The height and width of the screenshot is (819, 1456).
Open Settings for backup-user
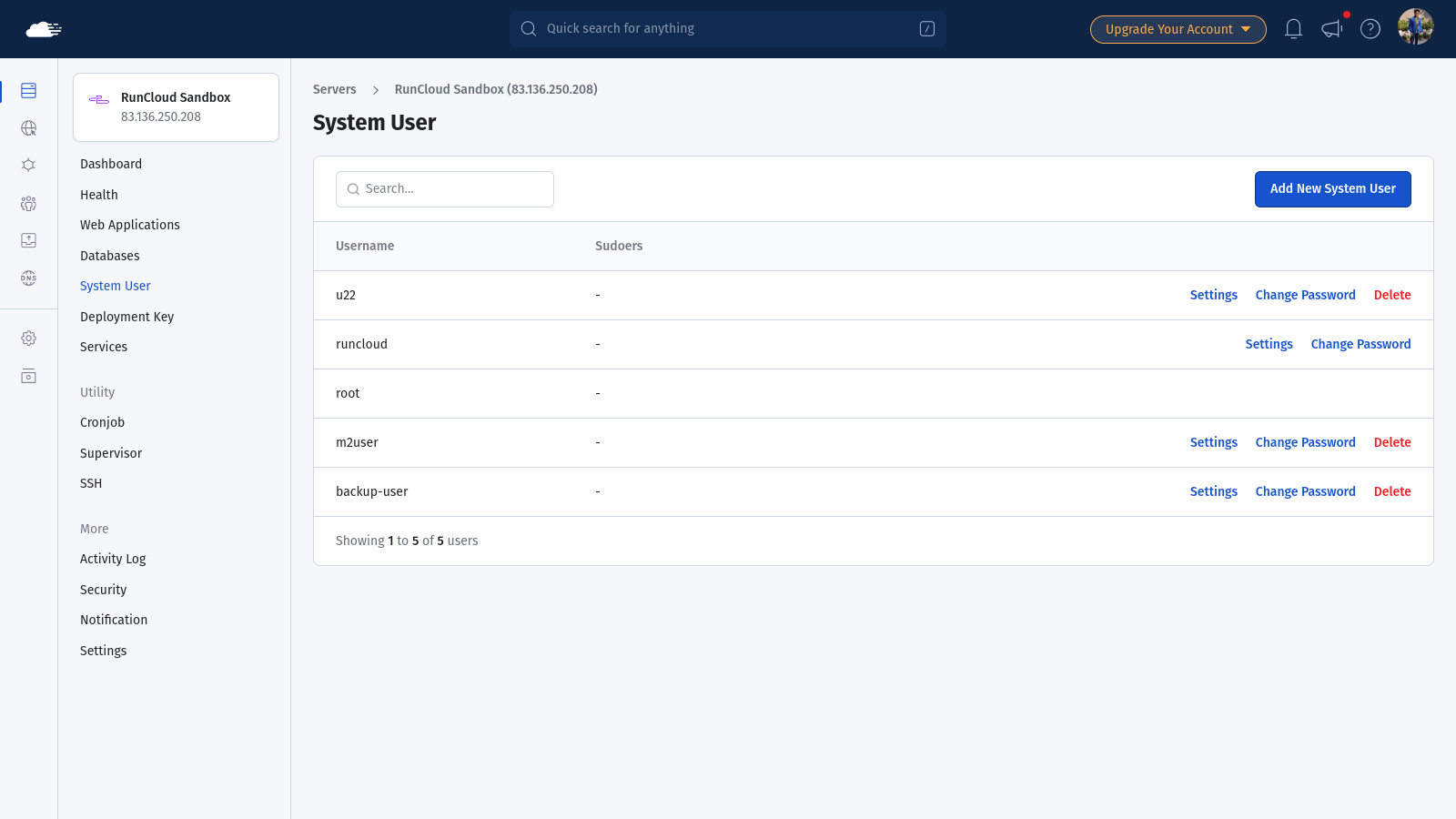(1214, 491)
